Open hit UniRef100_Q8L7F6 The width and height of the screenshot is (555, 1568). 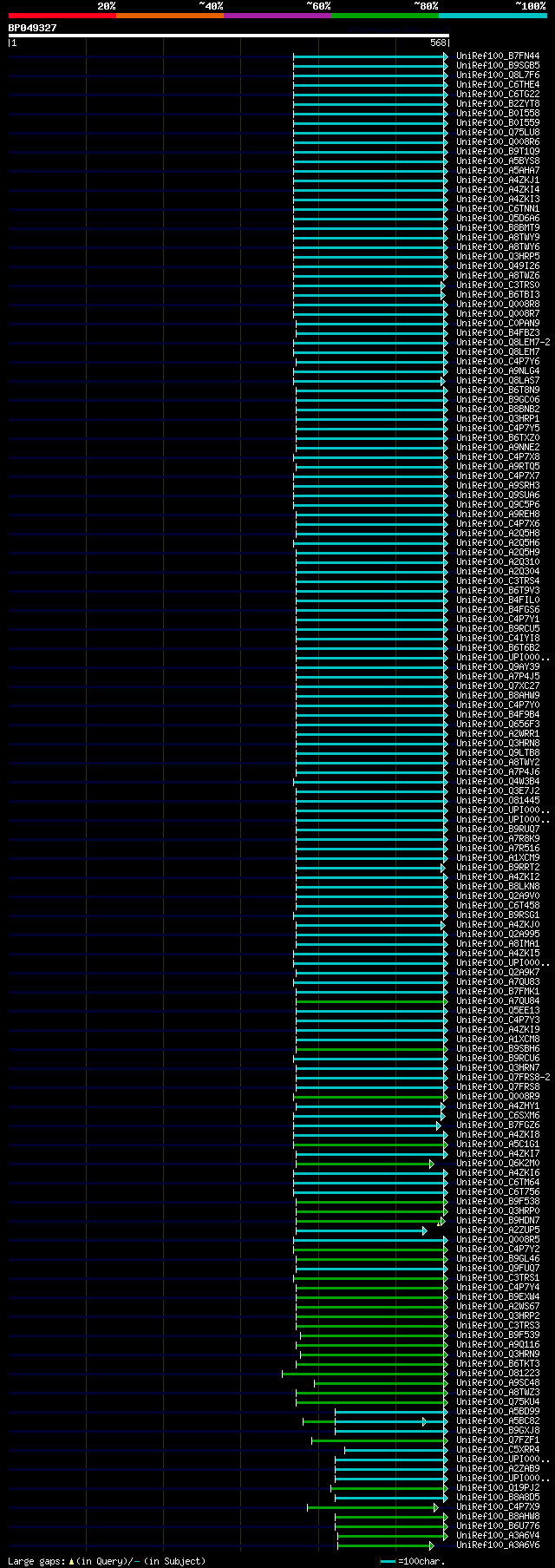pos(498,75)
